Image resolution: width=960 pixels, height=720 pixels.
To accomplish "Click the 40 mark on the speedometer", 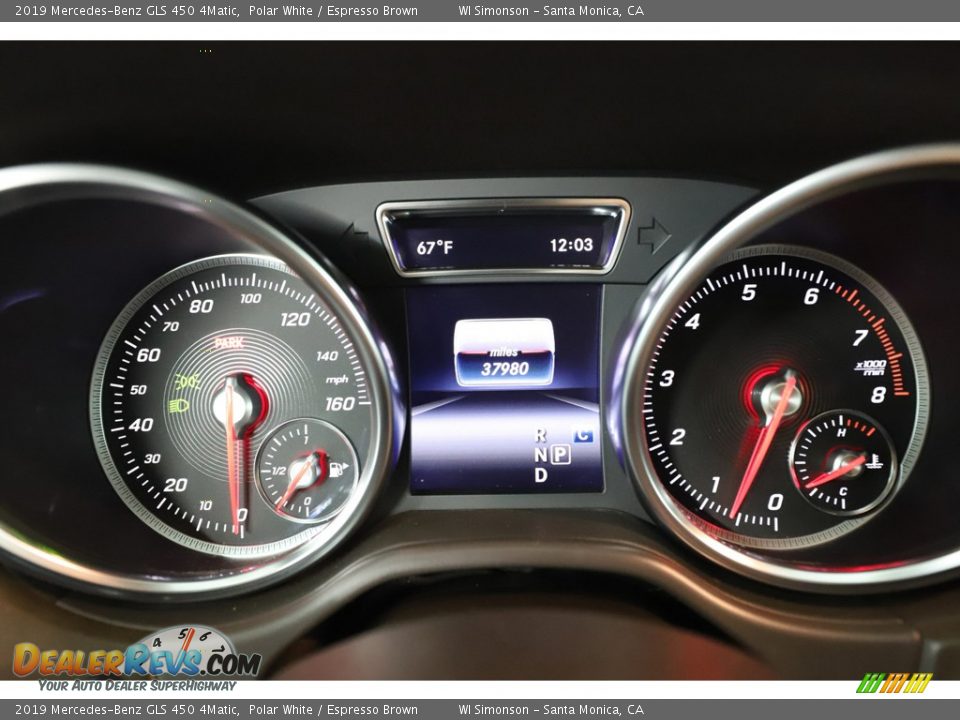I will tap(141, 424).
